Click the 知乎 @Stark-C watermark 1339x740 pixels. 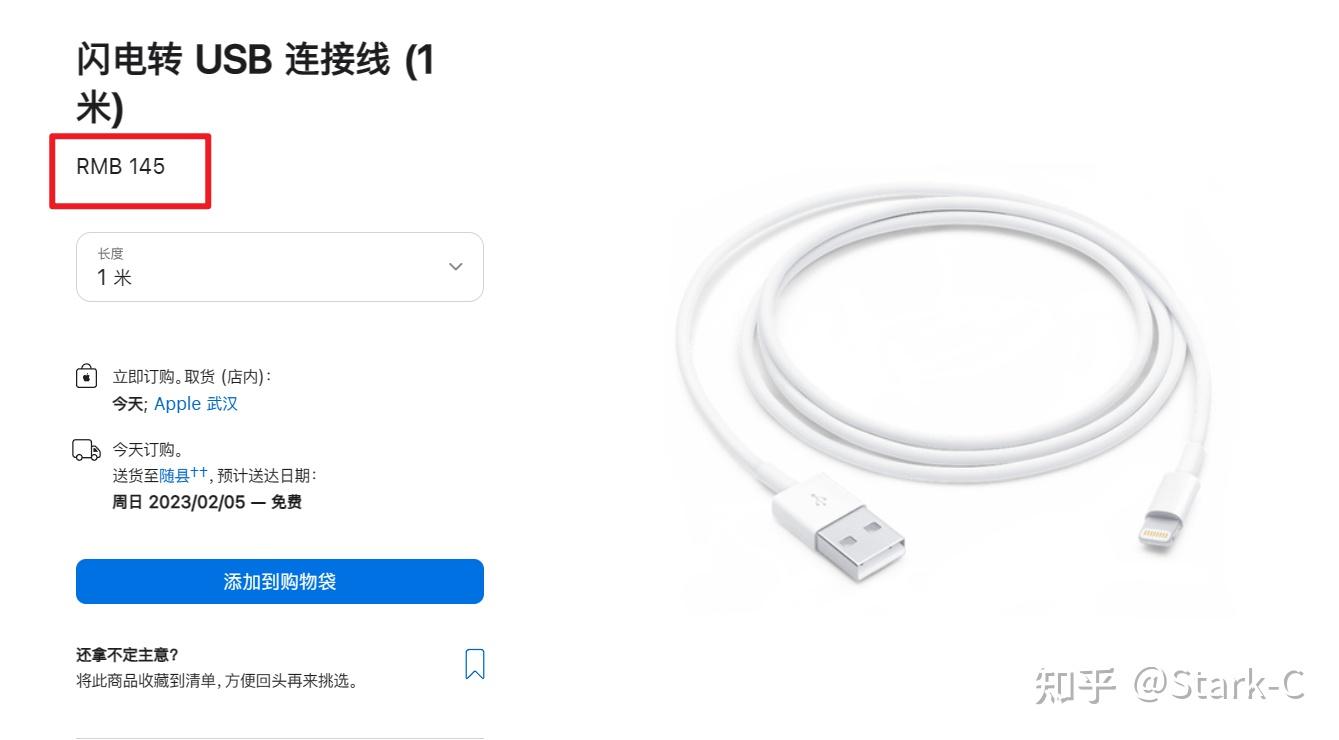[1170, 685]
